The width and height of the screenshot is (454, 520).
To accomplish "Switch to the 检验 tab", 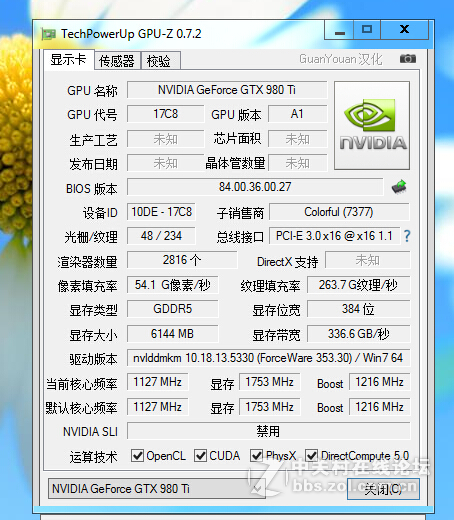I will [161, 61].
